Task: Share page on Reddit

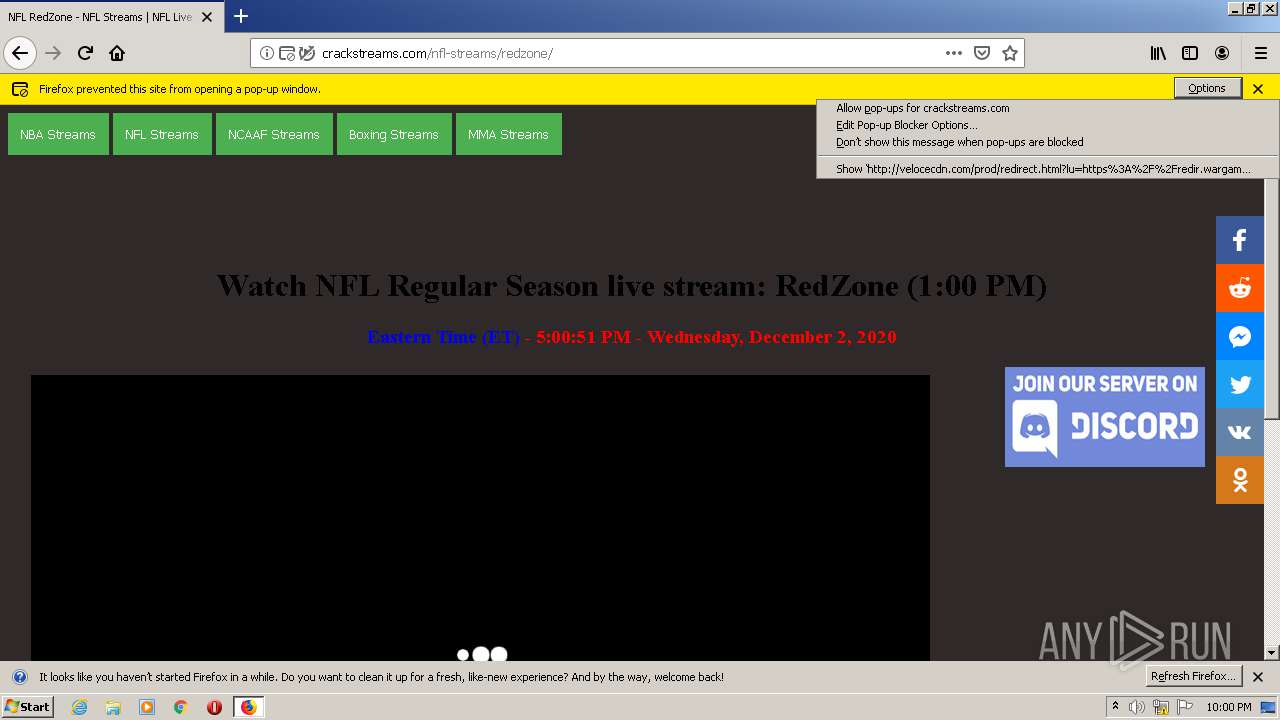Action: click(x=1240, y=288)
